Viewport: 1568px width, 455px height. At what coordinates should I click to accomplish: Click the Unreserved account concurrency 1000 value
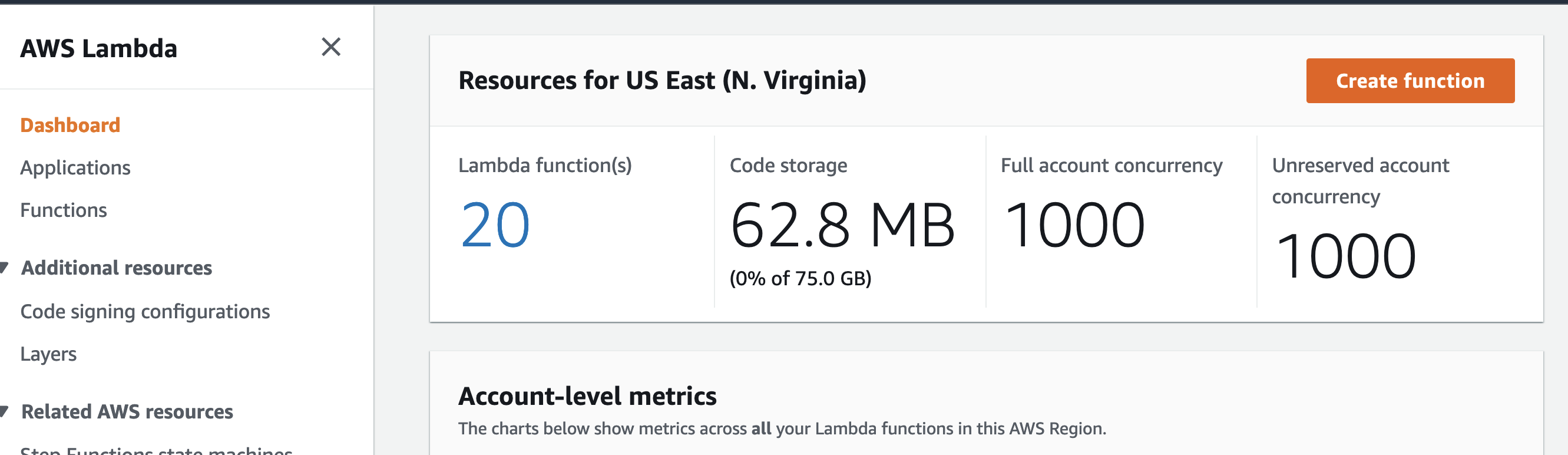point(1345,256)
